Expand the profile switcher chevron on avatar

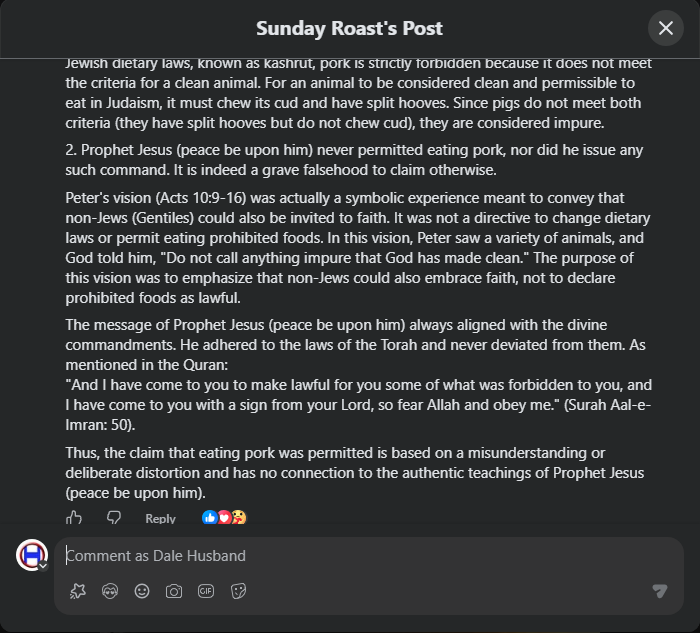tap(43, 566)
